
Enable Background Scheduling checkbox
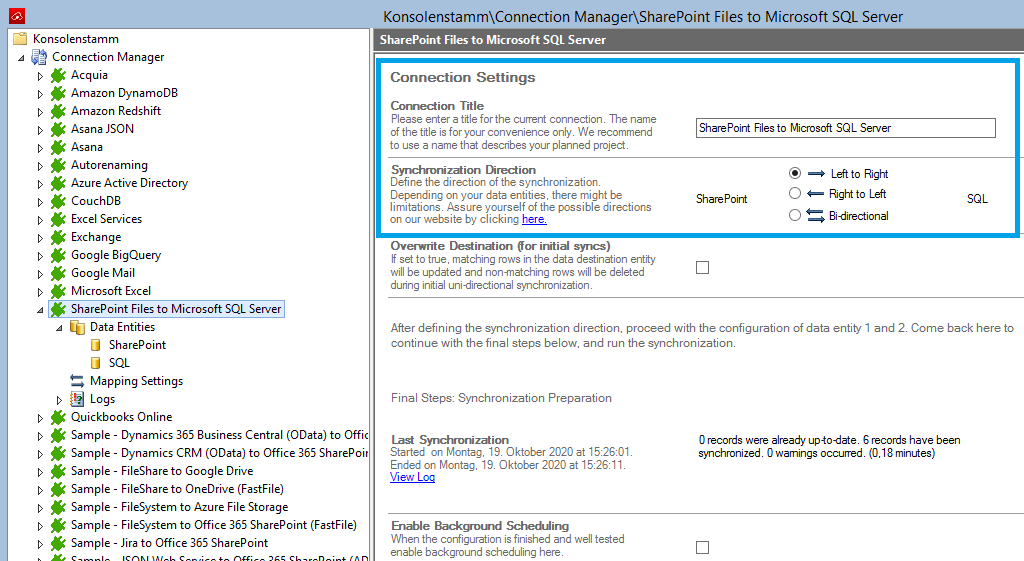(702, 547)
